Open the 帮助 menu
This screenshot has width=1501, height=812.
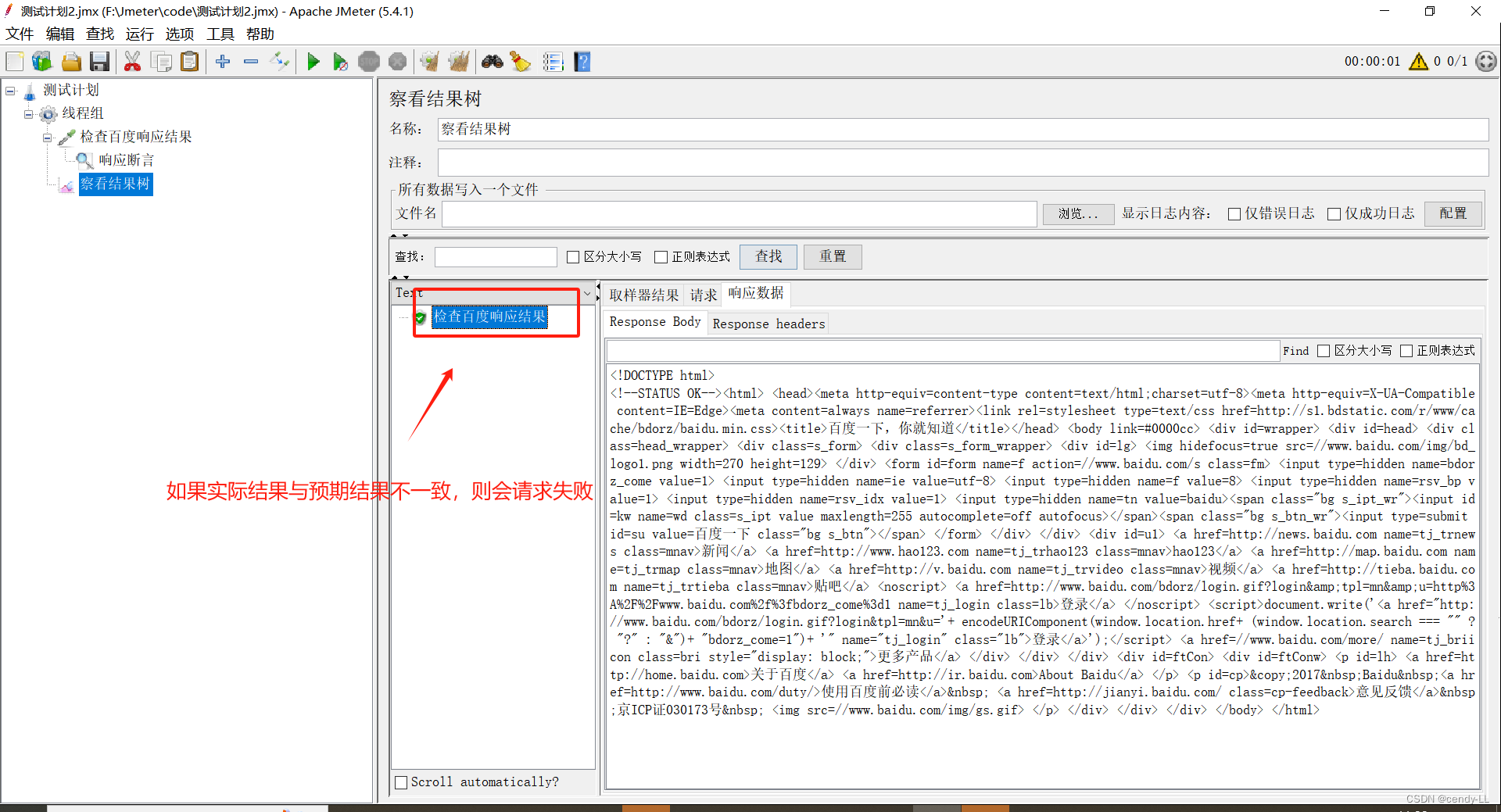[260, 34]
